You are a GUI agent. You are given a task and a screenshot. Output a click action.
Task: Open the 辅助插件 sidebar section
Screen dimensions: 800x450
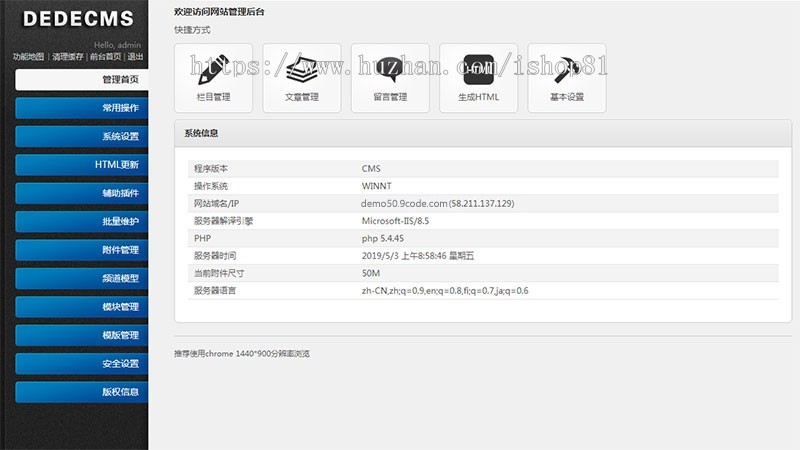[82, 193]
